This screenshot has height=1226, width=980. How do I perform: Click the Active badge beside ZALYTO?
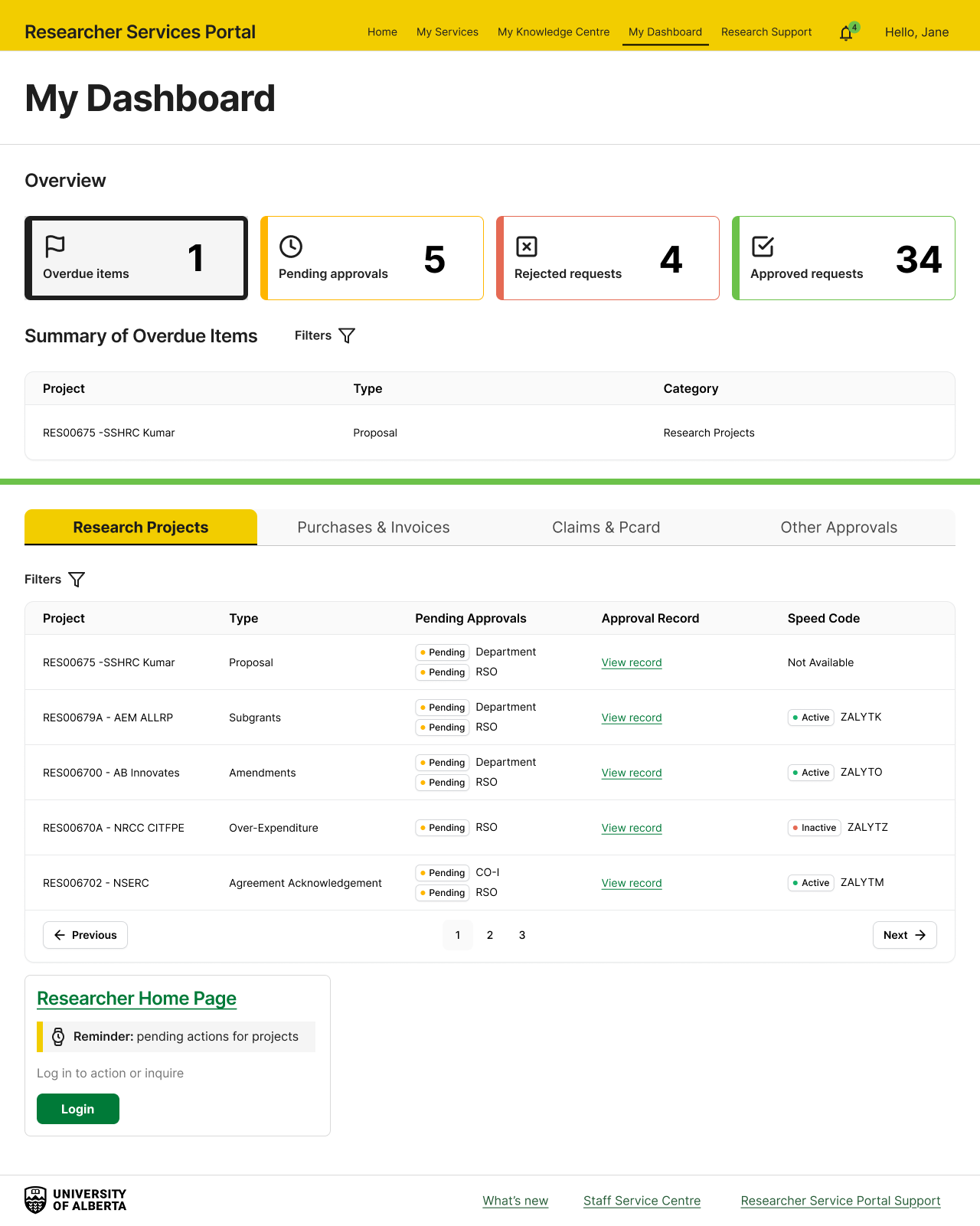(811, 773)
